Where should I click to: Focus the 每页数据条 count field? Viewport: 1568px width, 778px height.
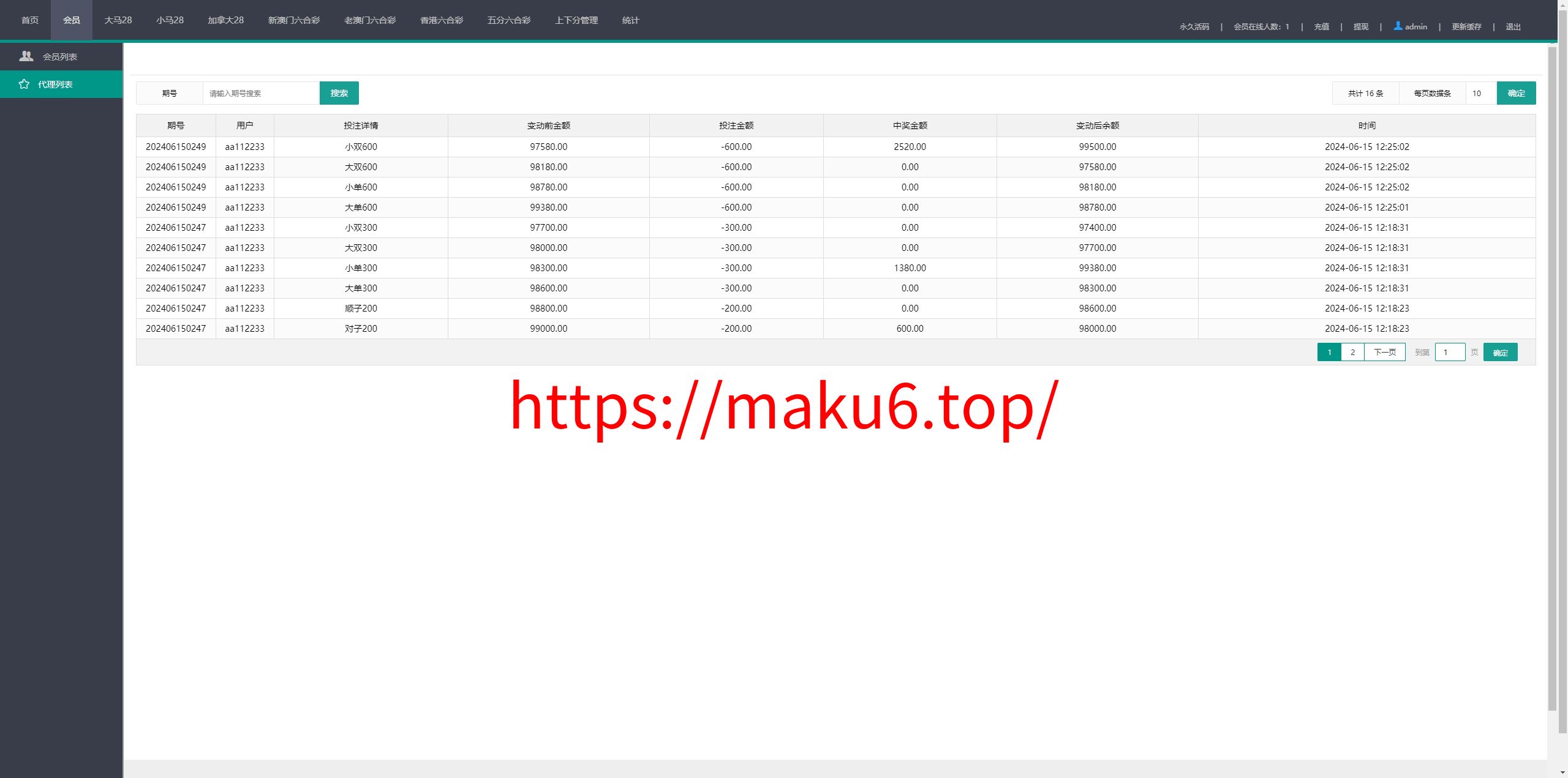tap(1480, 93)
